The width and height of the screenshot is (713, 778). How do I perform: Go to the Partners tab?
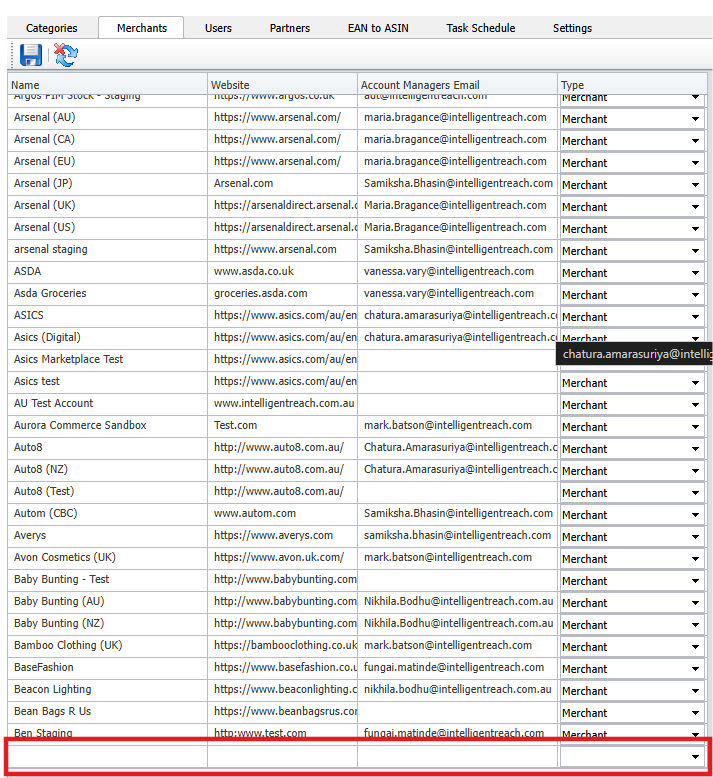coord(290,28)
